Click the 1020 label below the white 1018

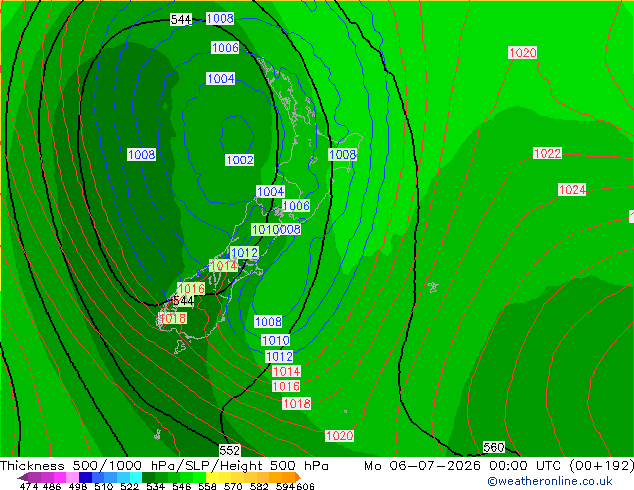340,436
